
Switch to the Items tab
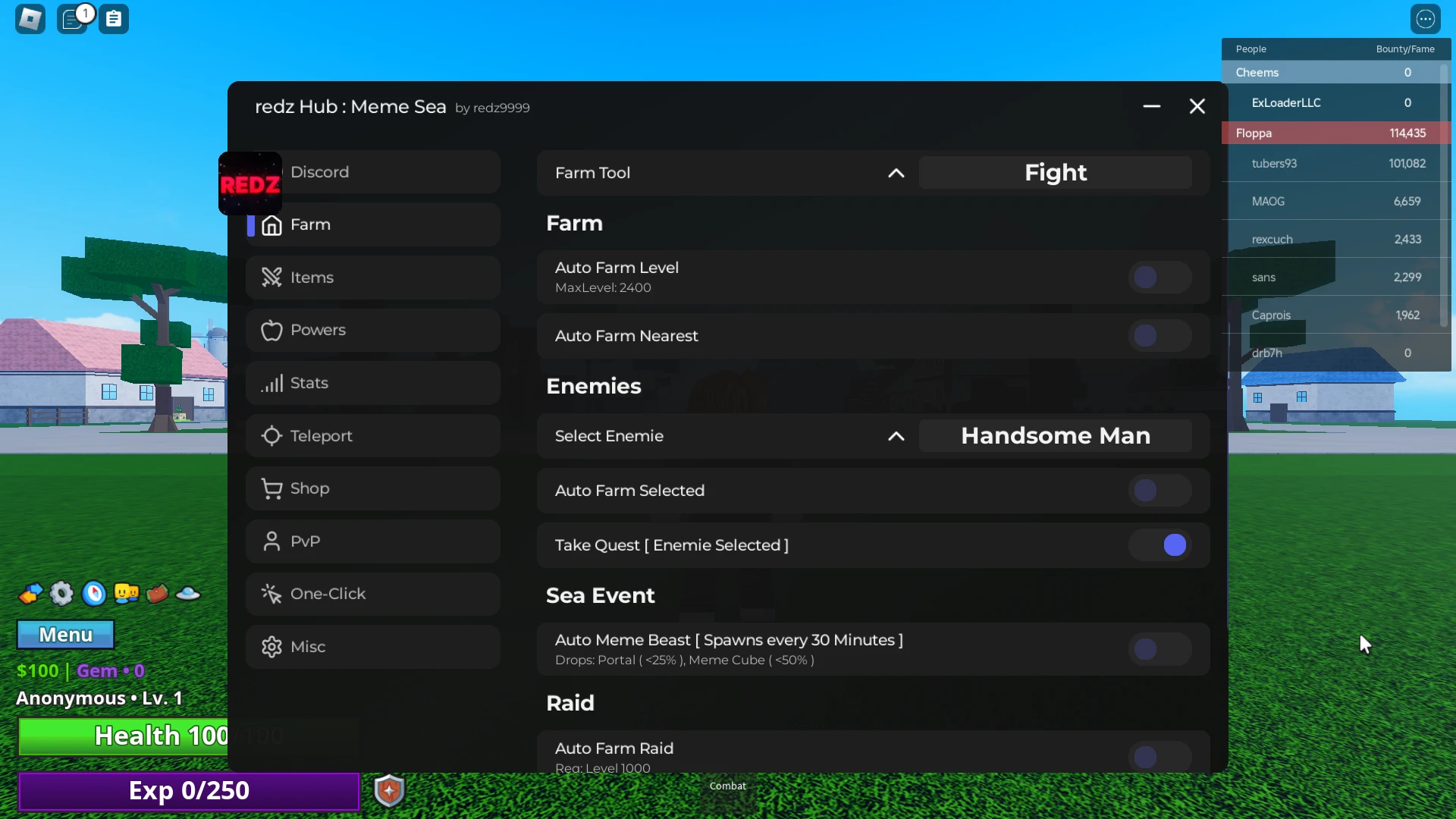click(373, 278)
